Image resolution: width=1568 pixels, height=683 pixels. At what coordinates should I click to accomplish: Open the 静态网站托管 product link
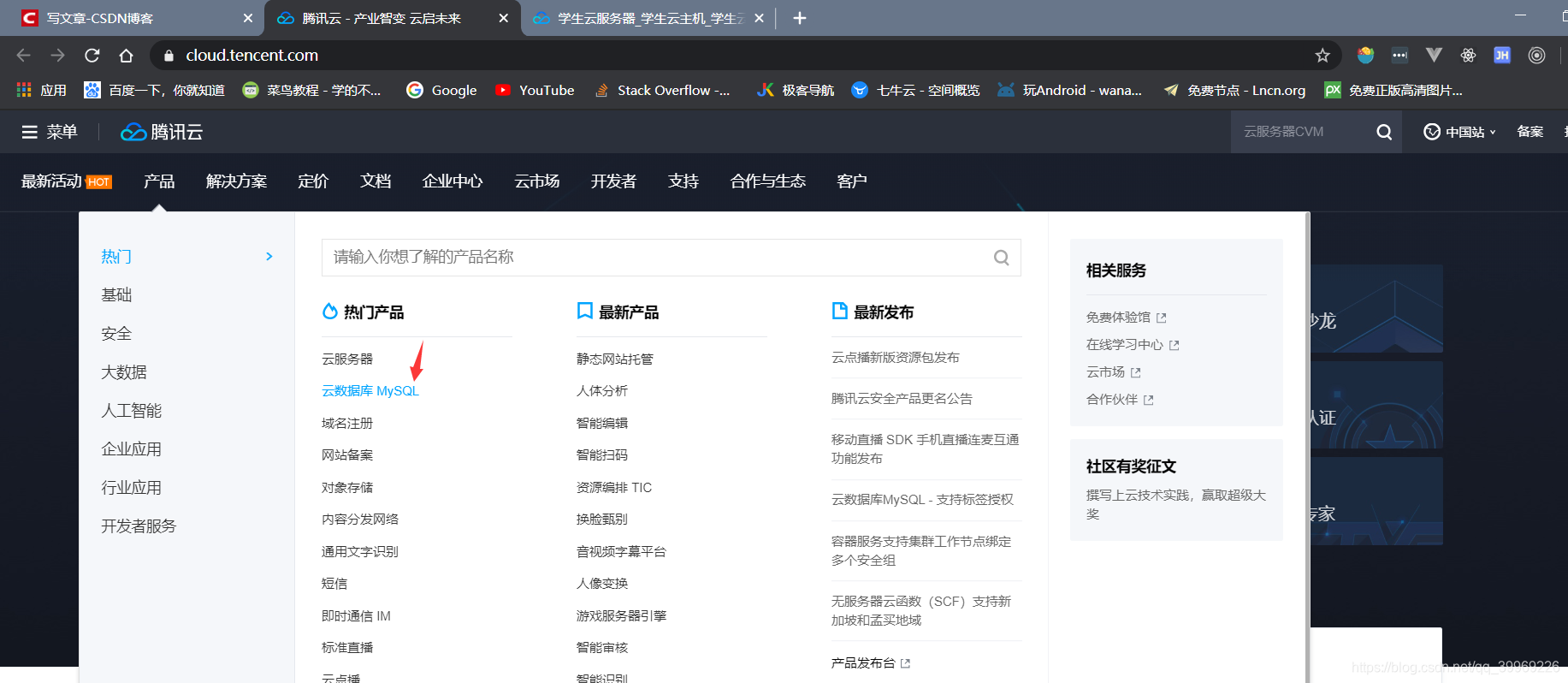pos(615,359)
